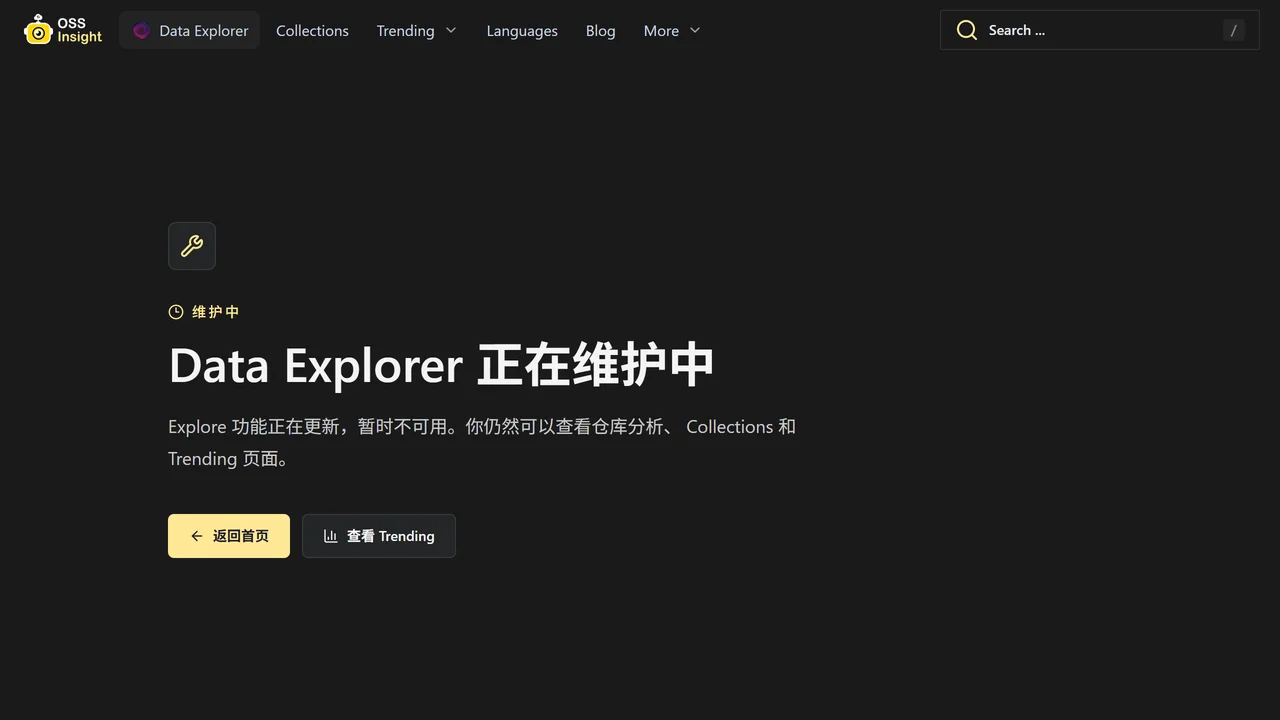This screenshot has width=1280, height=720.
Task: Open the OSS Insight logo home link
Action: point(63,30)
